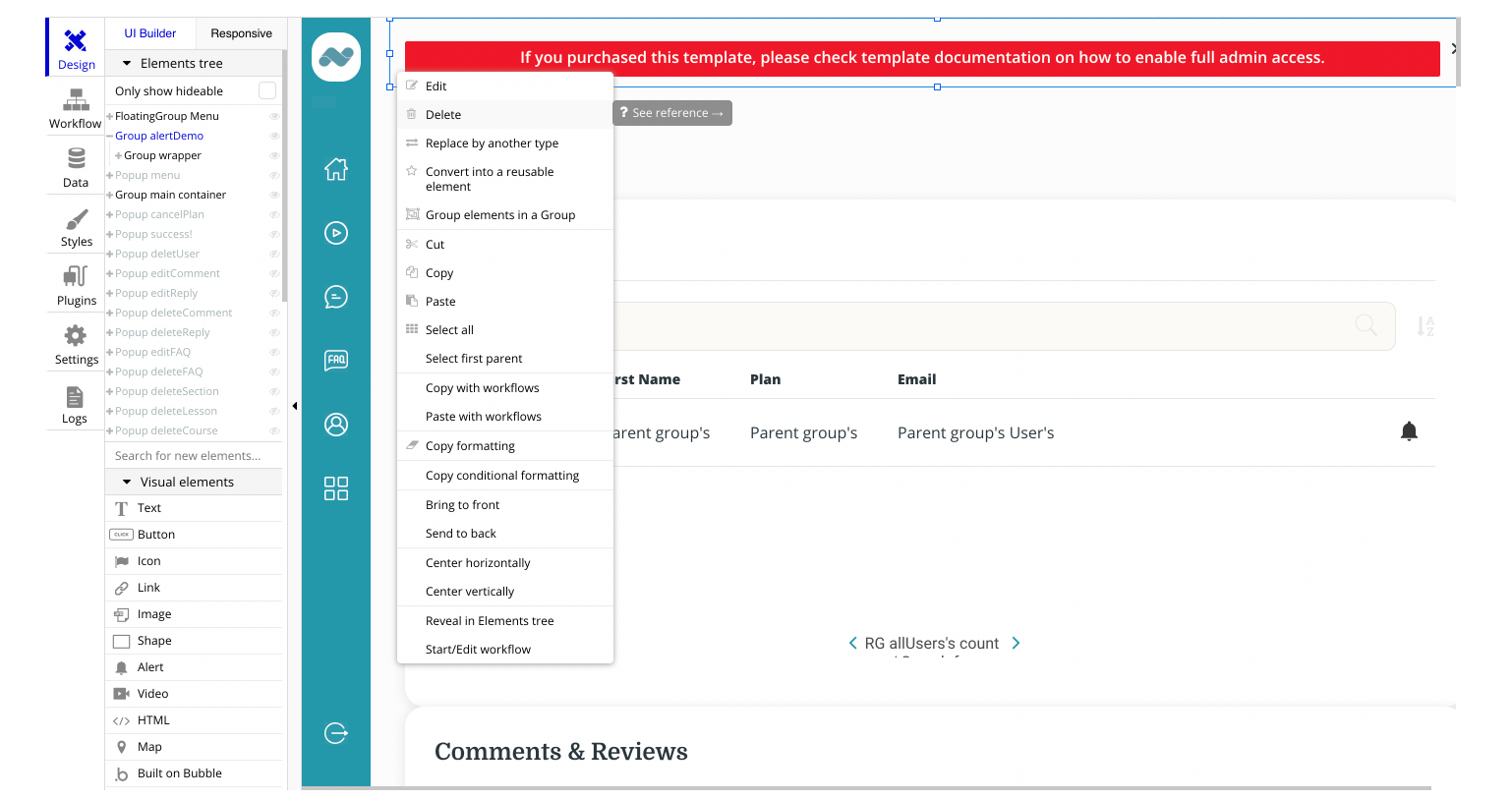This screenshot has width=1512, height=800.
Task: Click See reference link button
Action: 672,113
